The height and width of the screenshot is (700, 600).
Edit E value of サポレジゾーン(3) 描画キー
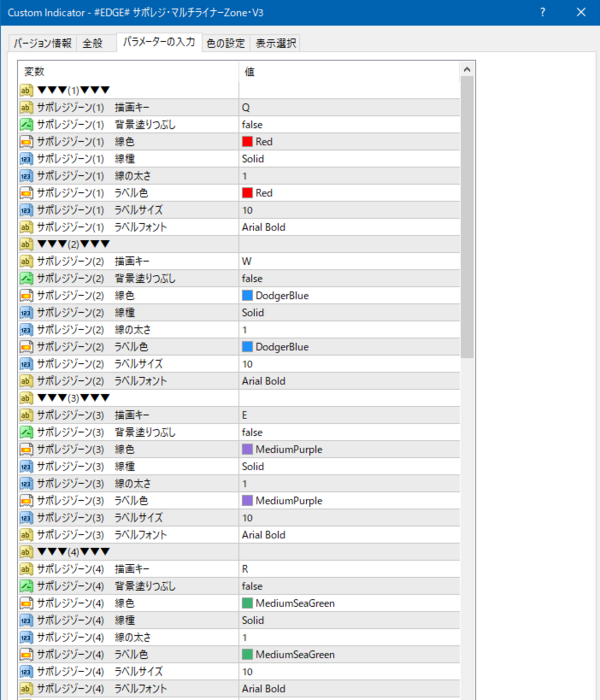coord(349,415)
